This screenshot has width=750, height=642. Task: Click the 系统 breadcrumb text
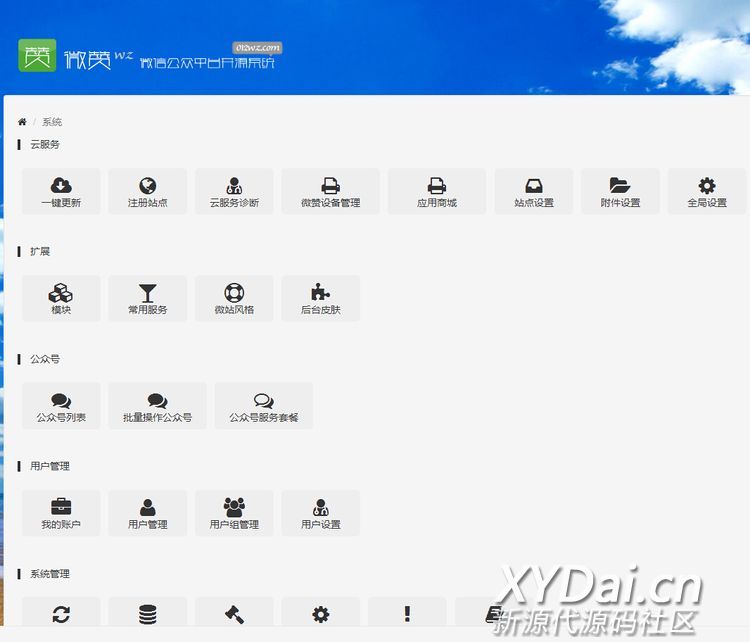pyautogui.click(x=52, y=122)
